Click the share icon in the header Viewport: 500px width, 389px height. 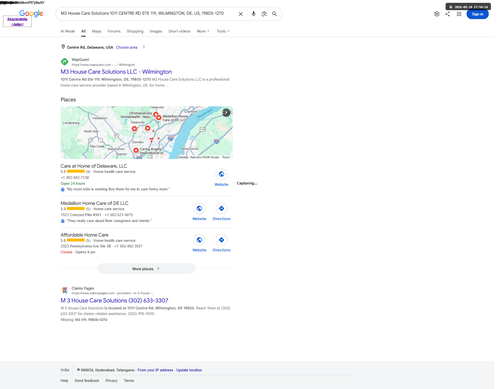(448, 14)
